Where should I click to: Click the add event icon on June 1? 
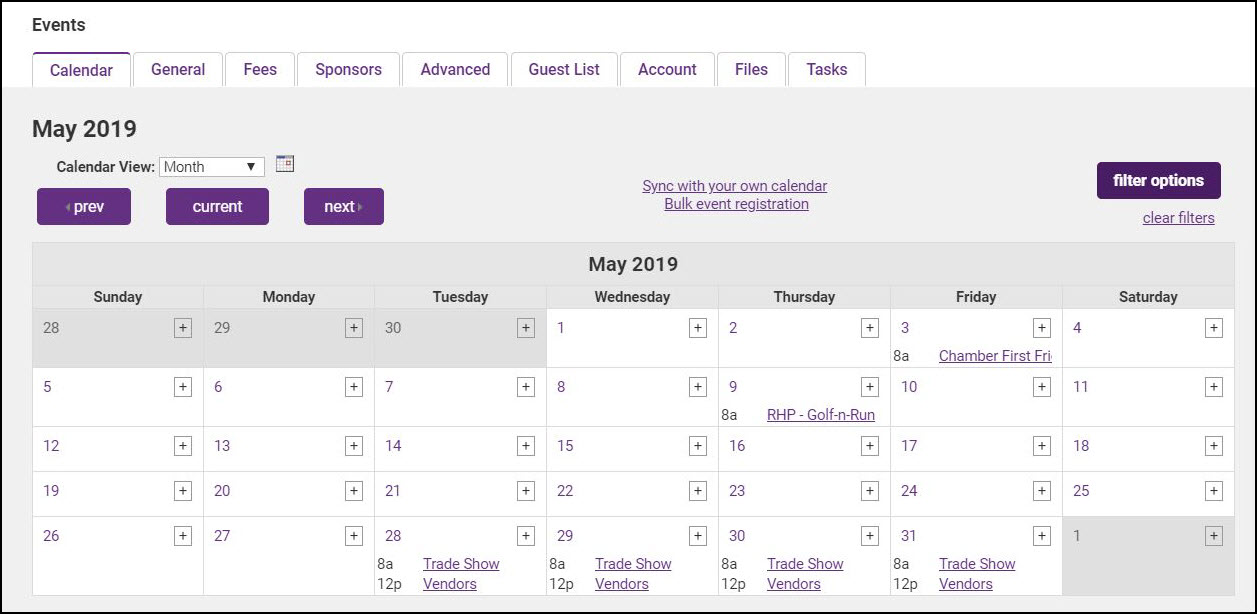coord(1212,535)
